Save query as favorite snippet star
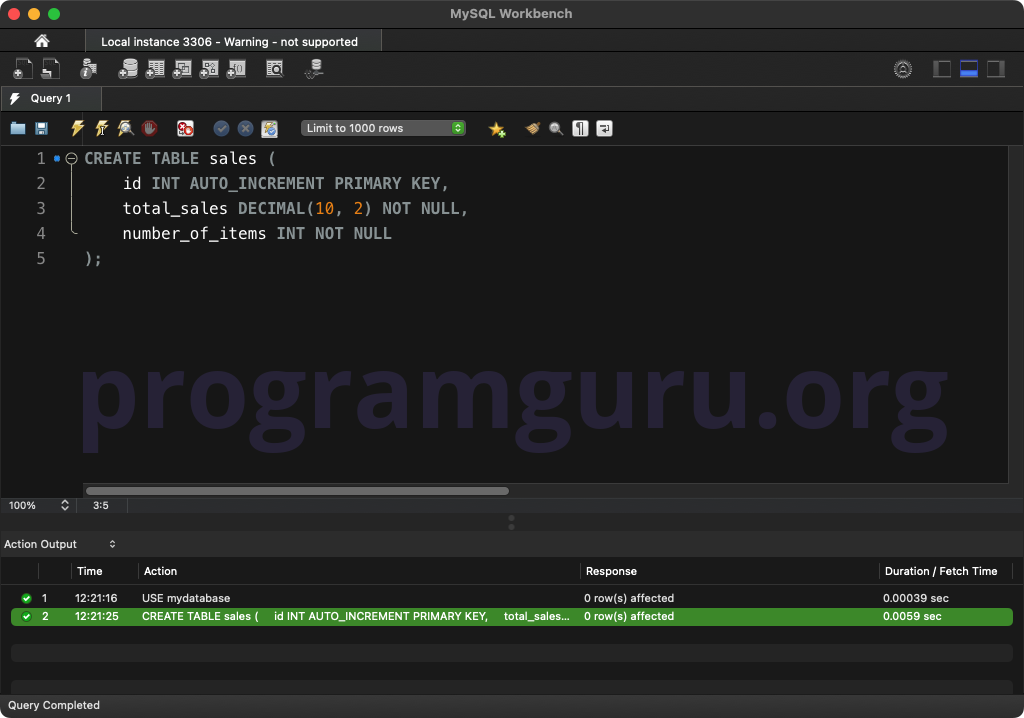 point(497,129)
